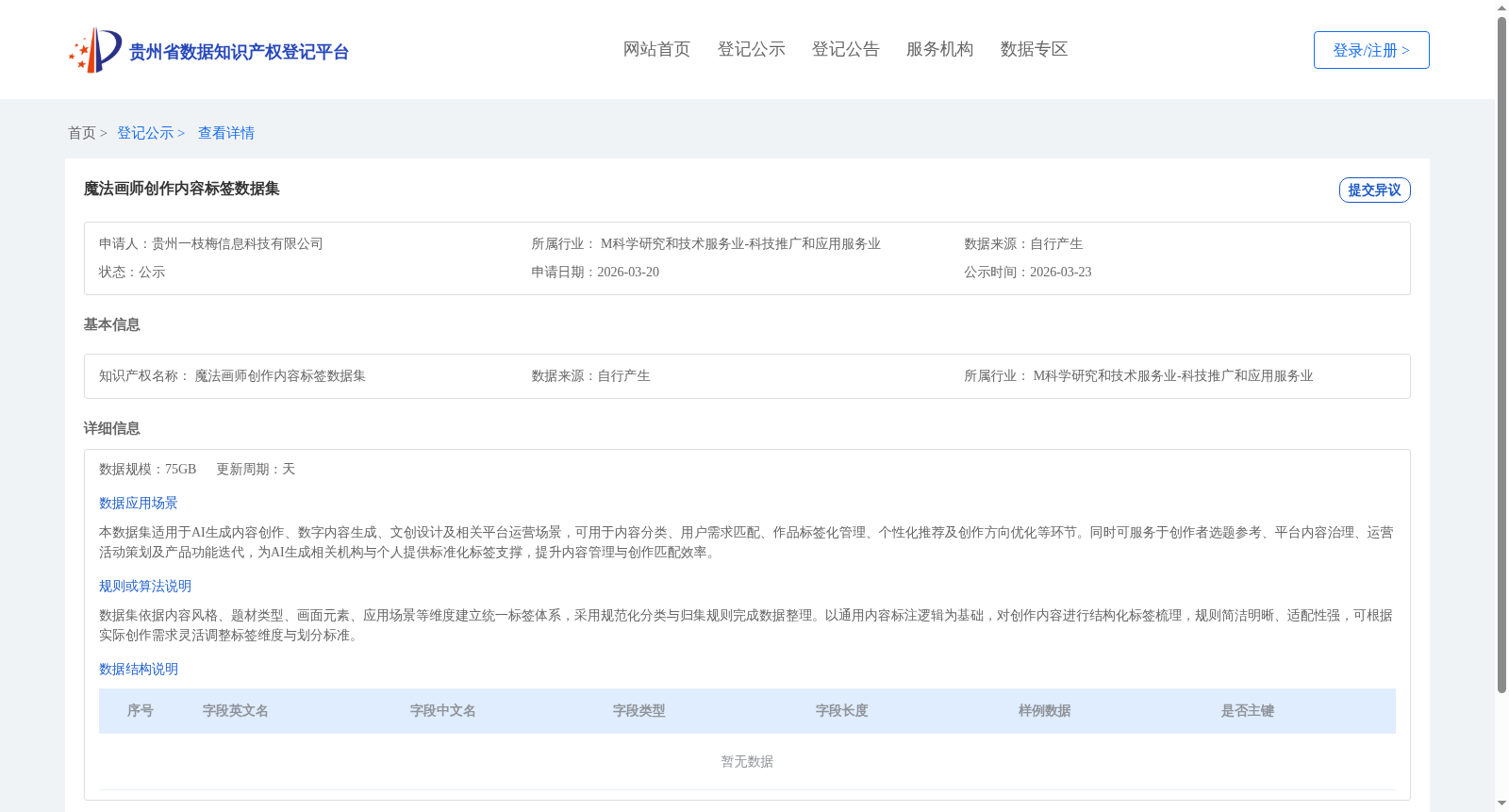Click the 字段类型 column header

click(x=639, y=711)
